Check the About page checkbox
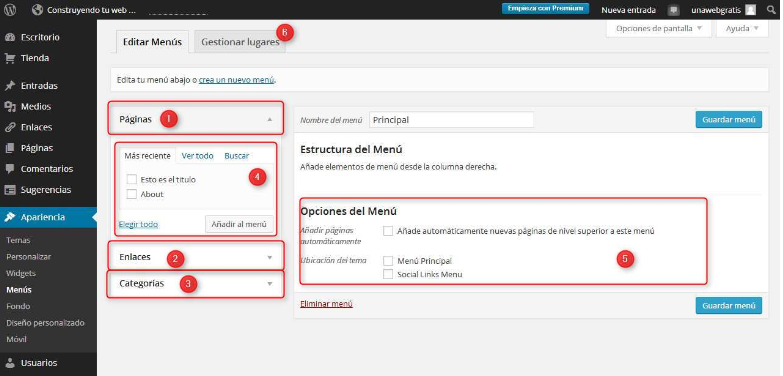Screen dimensions: 783x376 (132, 194)
